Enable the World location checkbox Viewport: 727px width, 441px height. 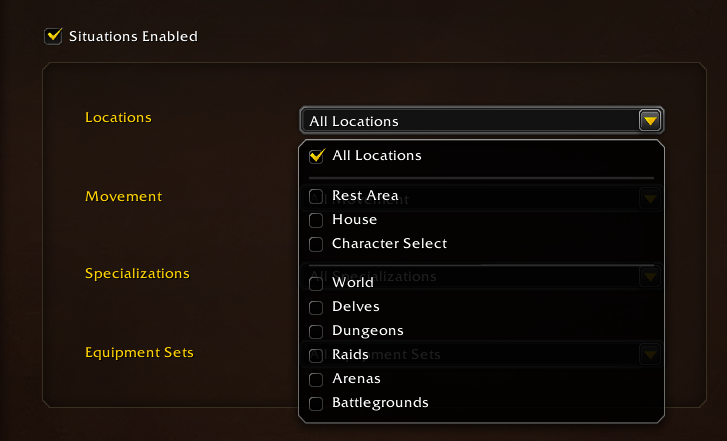tap(316, 283)
